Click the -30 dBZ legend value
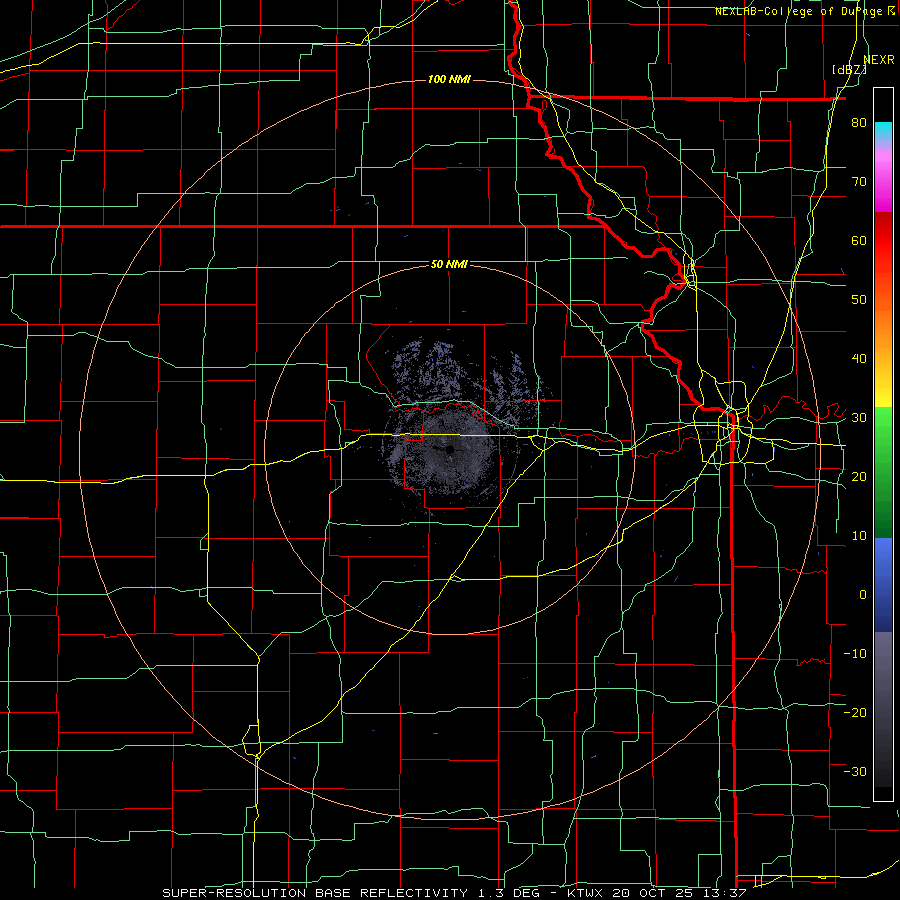This screenshot has height=900, width=900. click(855, 771)
